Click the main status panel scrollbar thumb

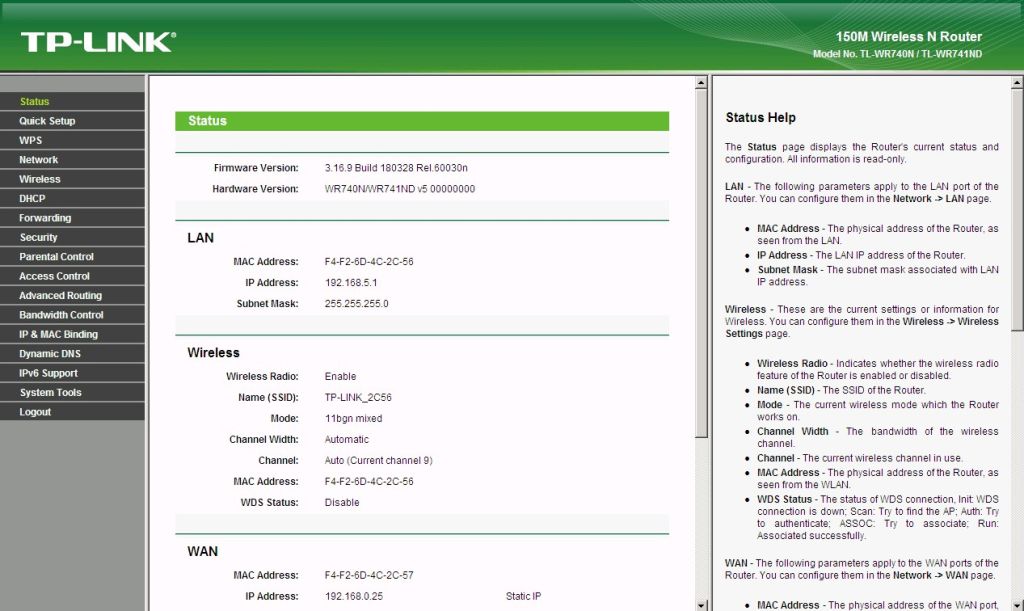[701, 263]
